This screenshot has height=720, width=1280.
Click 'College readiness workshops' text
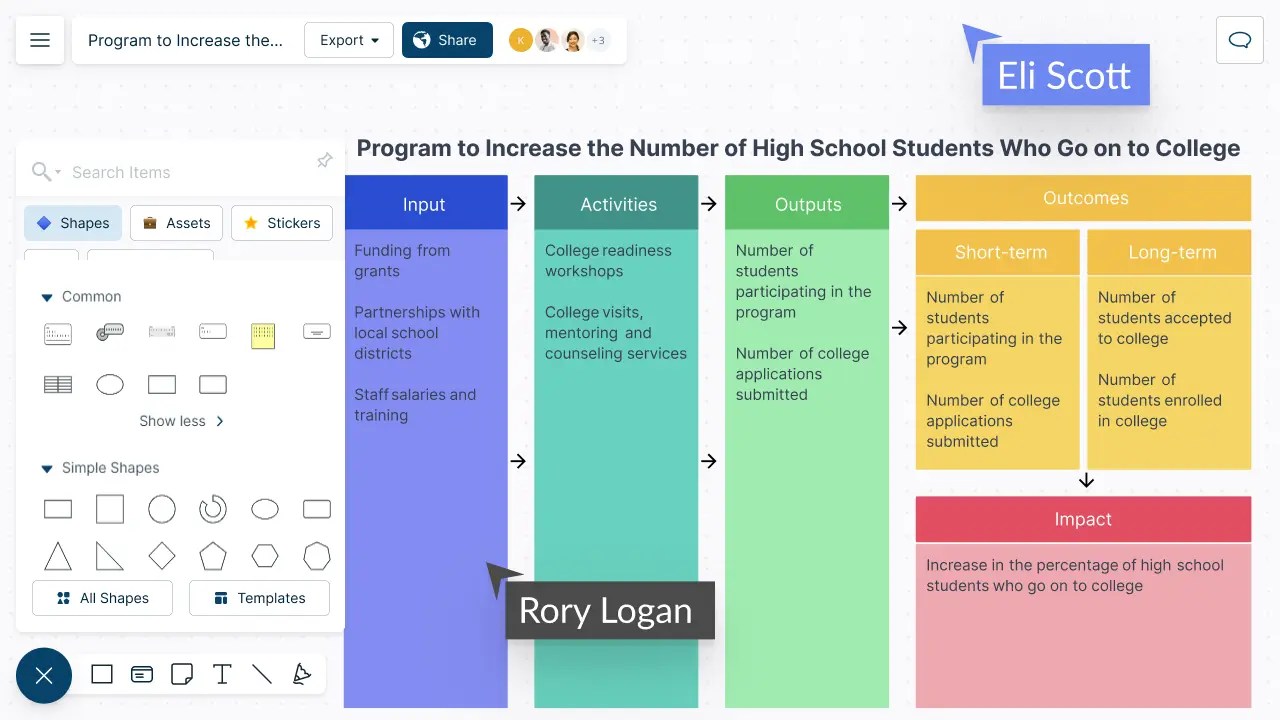(x=608, y=261)
